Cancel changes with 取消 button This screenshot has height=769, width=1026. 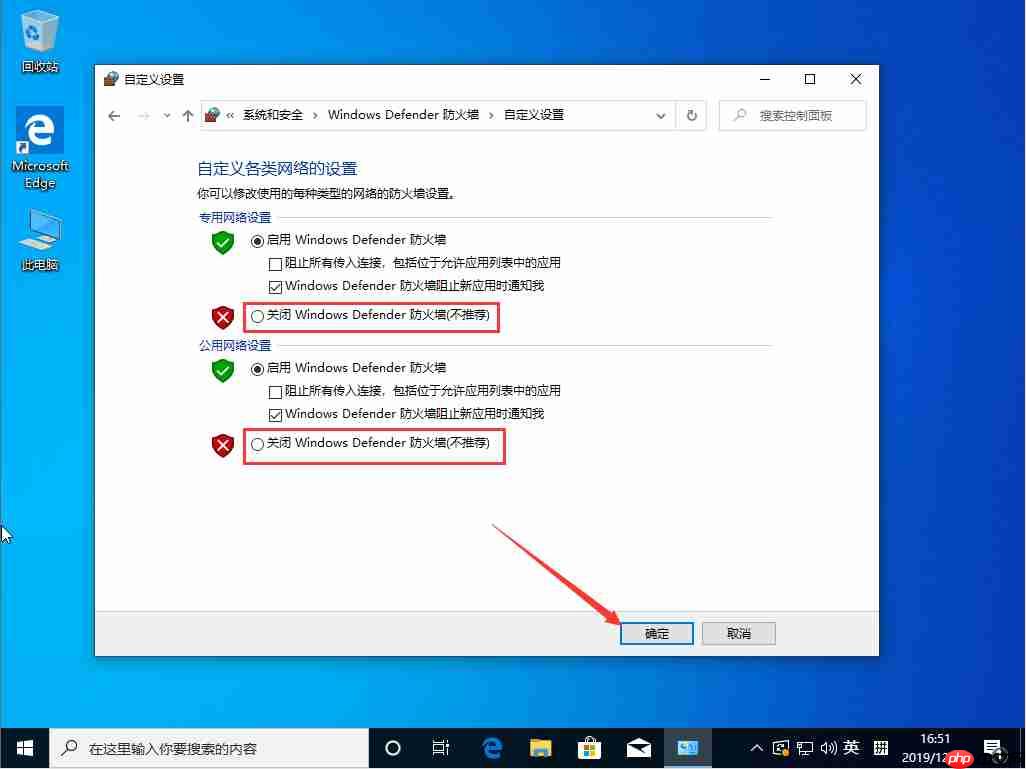coord(739,634)
